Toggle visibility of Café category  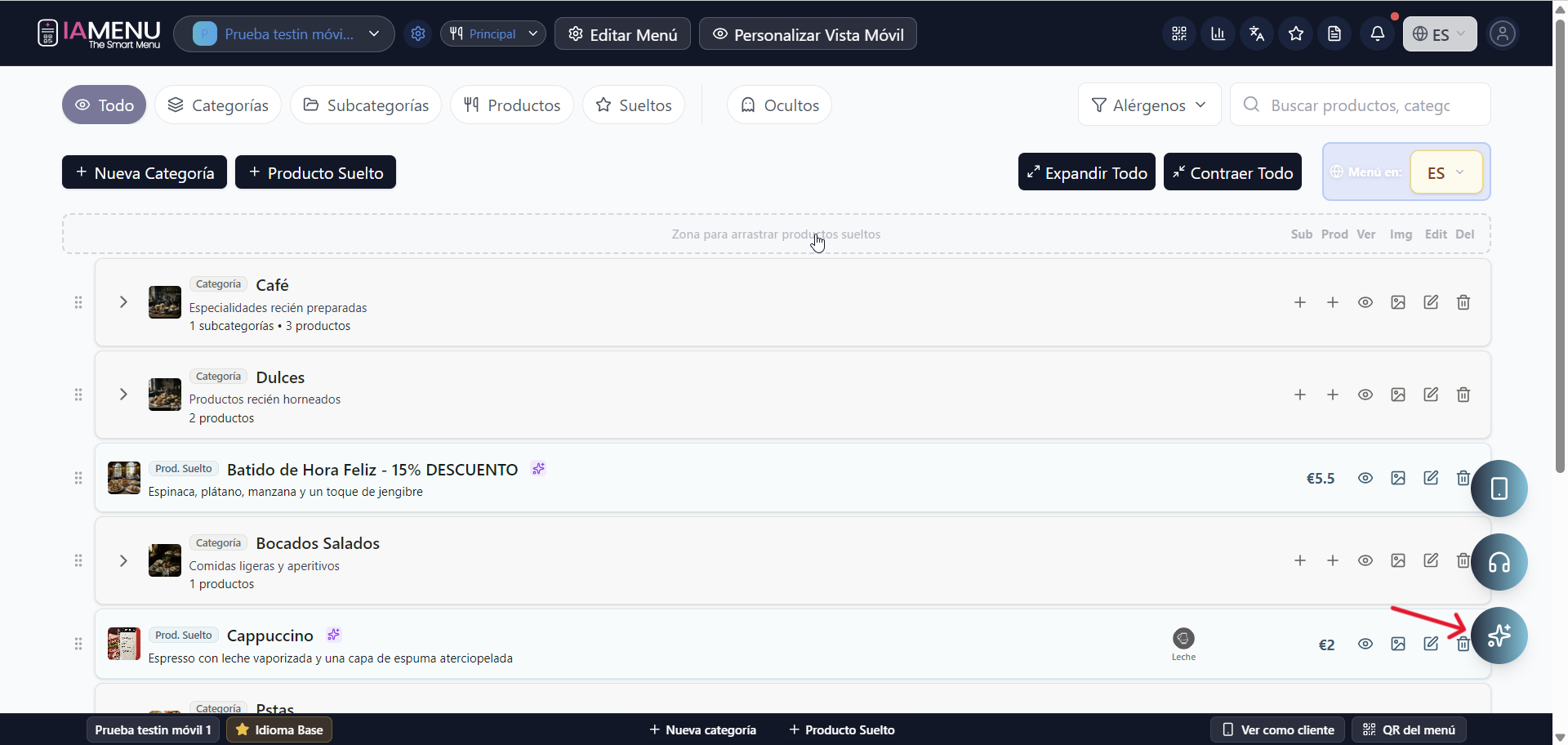coord(1365,303)
